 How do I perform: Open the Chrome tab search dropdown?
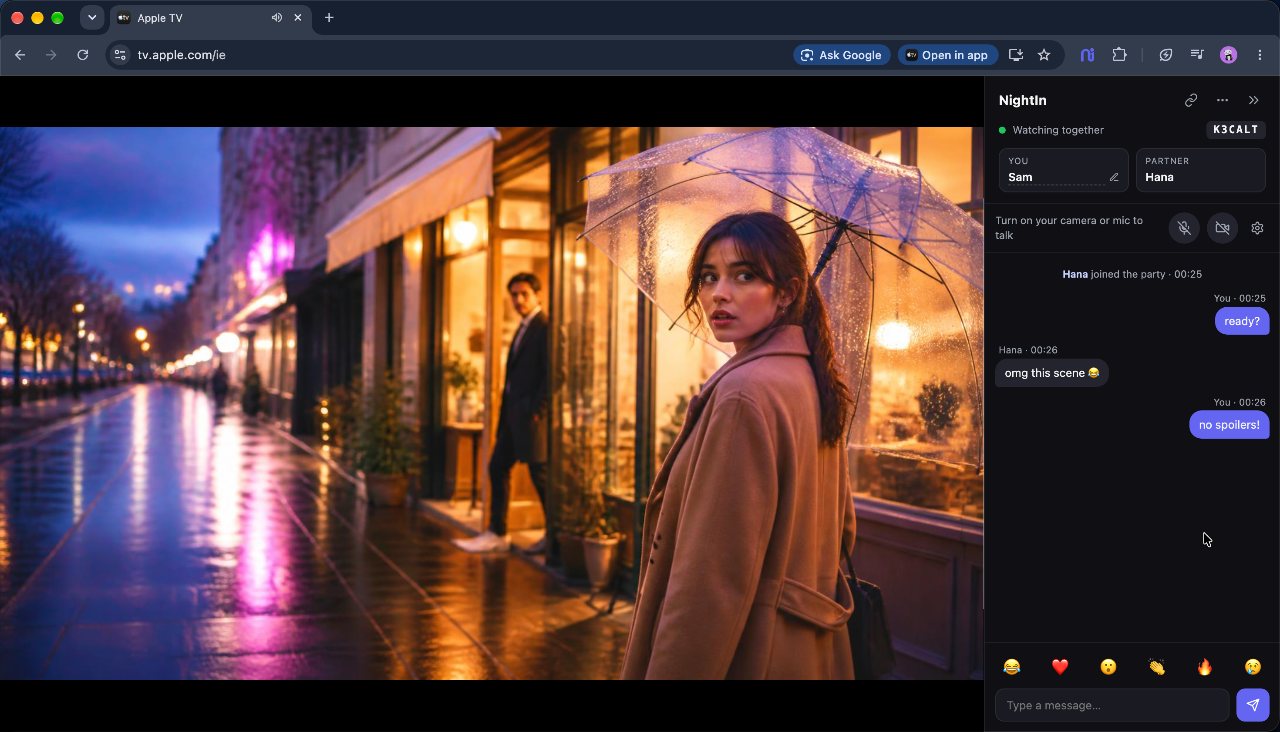[x=92, y=18]
